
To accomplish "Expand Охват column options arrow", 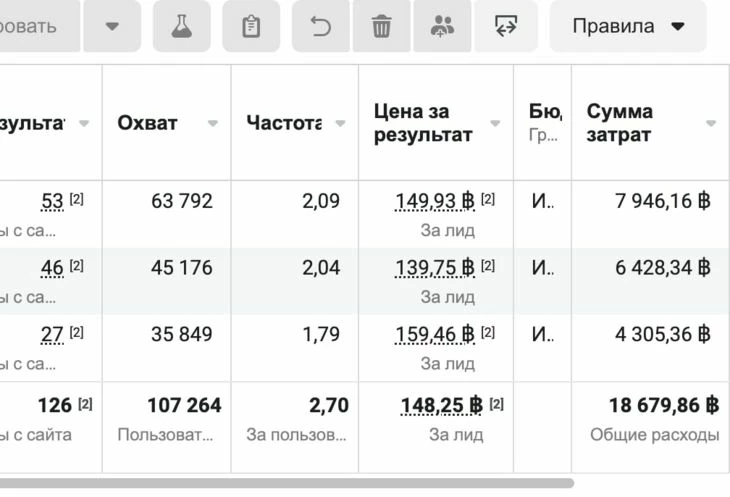I will [x=212, y=124].
